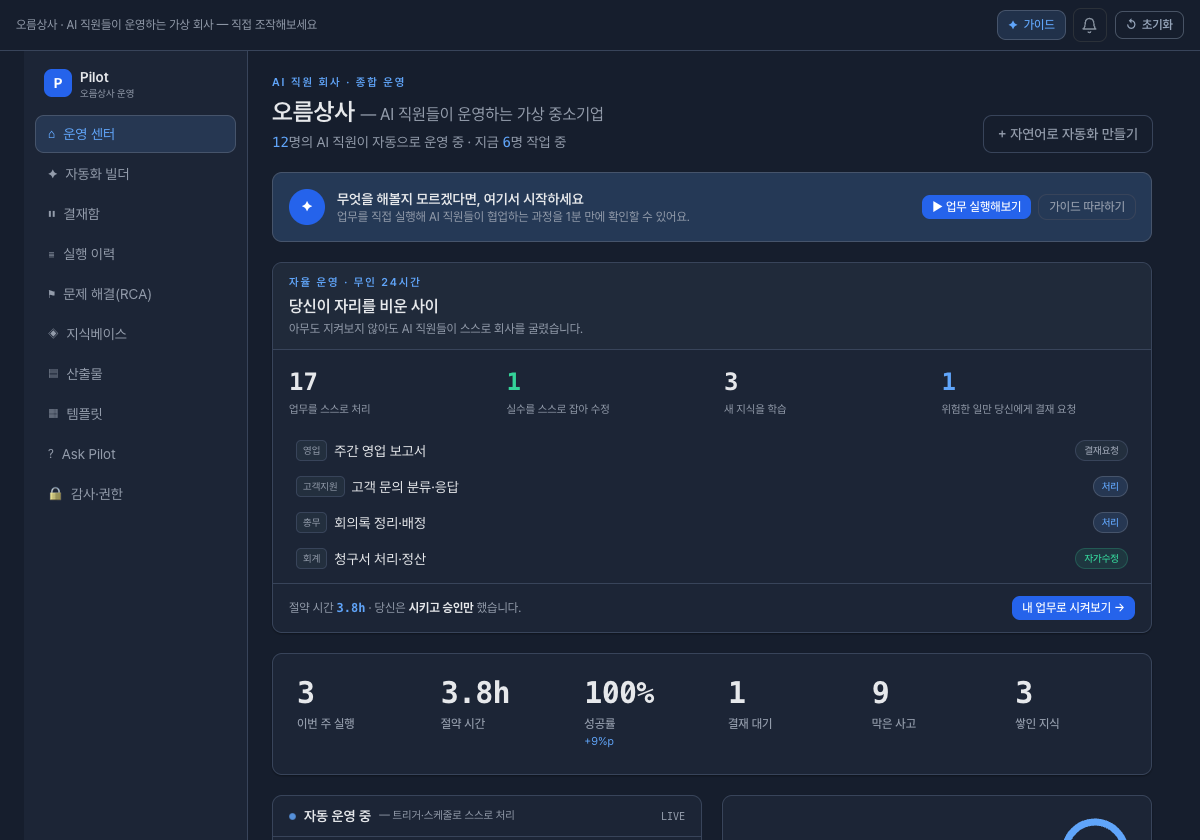Click the Pilot logo icon
The image size is (1200, 840).
(x=58, y=83)
